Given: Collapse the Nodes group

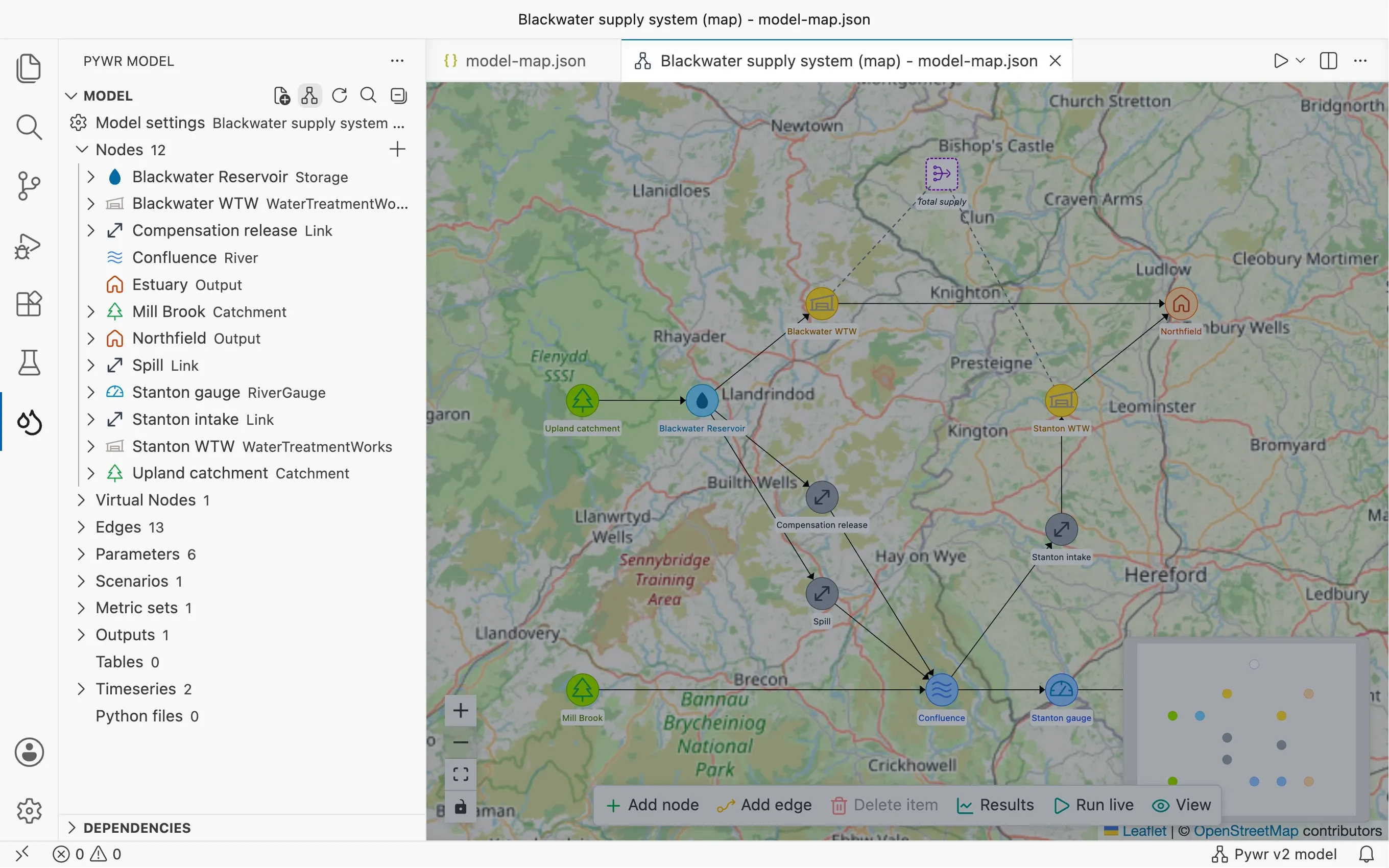Looking at the screenshot, I should click(82, 149).
